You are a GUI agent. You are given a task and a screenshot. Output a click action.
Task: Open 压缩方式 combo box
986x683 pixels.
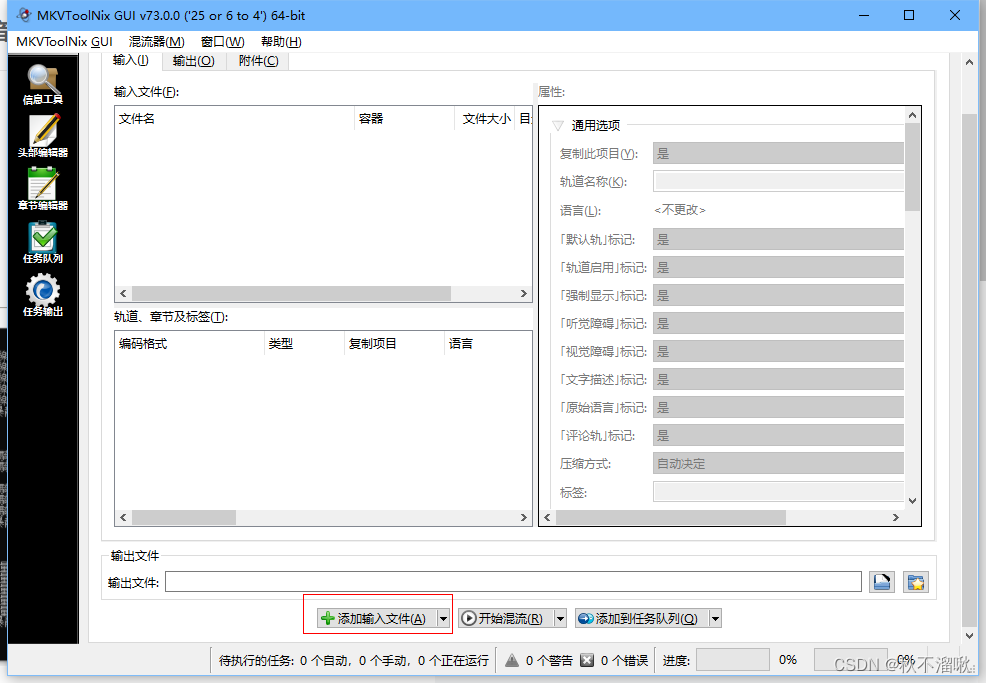(778, 463)
